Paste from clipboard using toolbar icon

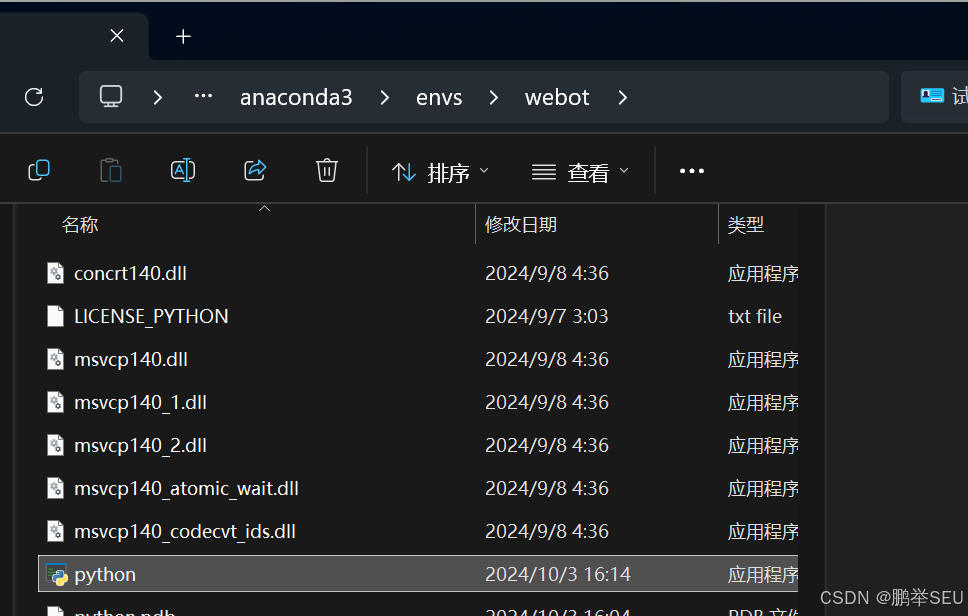pos(110,170)
